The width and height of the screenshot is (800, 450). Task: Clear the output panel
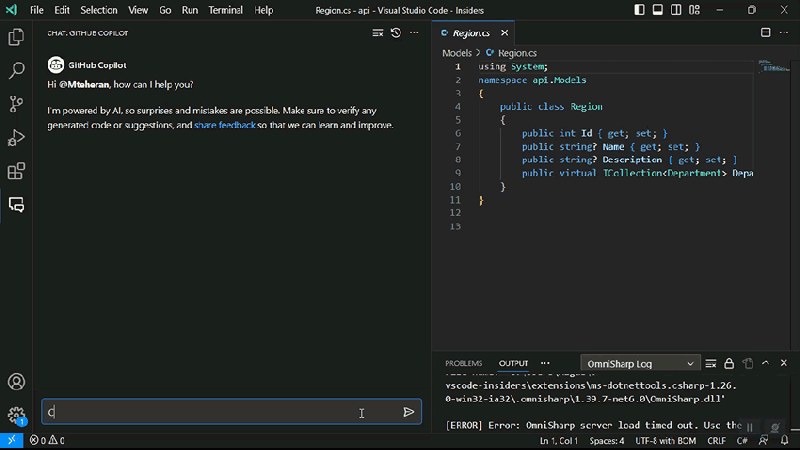point(711,363)
